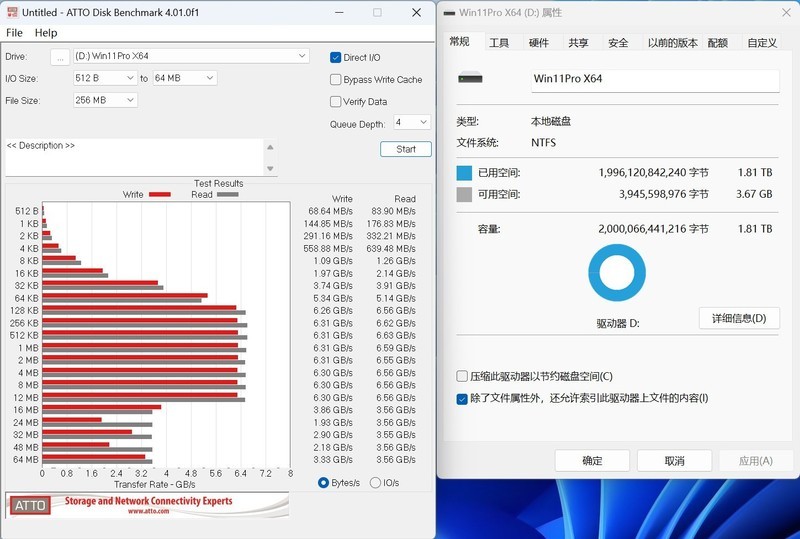Image resolution: width=800 pixels, height=539 pixels.
Task: Click the 3.86 GB/s write value
Action: [333, 410]
